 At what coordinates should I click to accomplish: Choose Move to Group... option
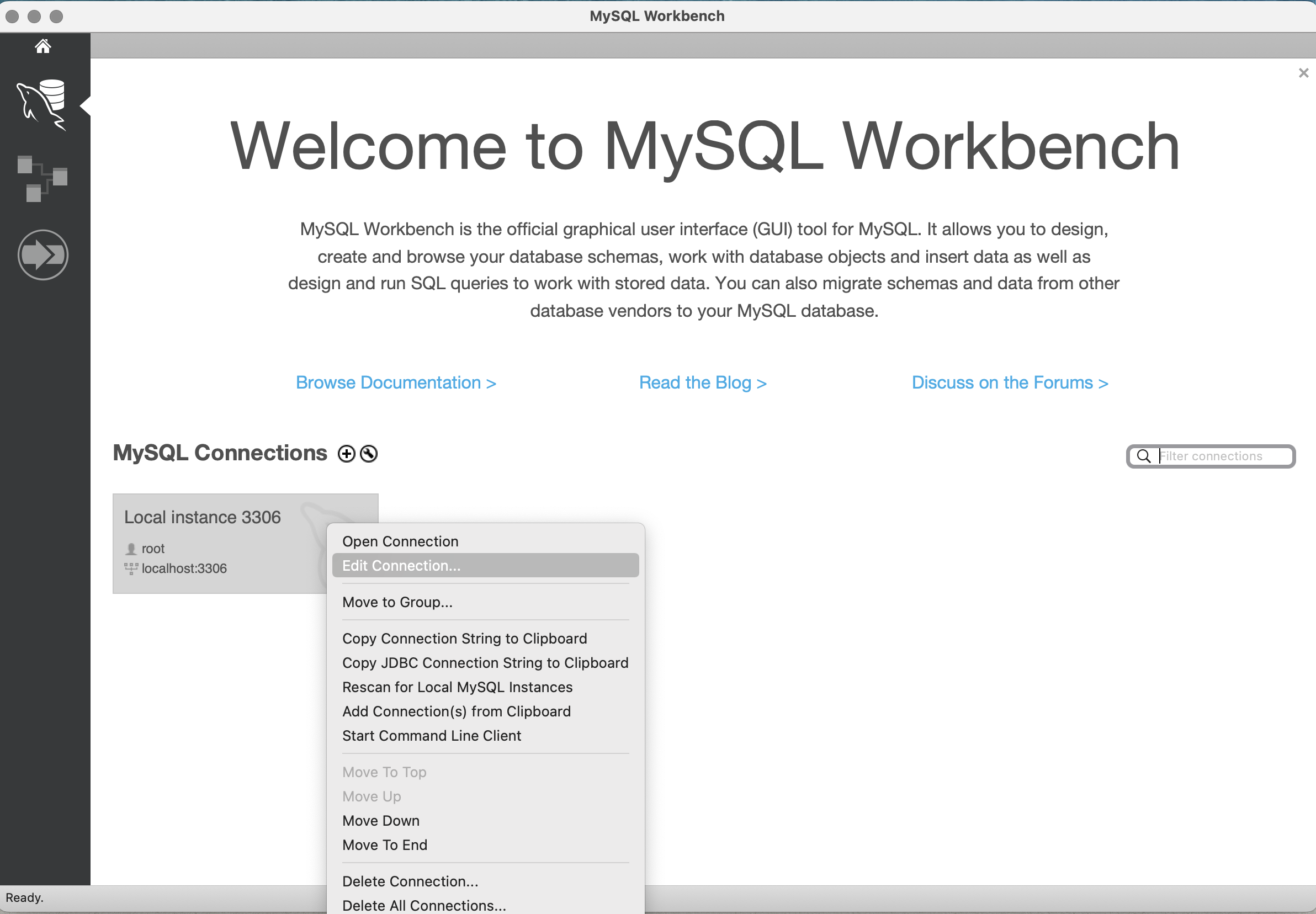pos(397,602)
